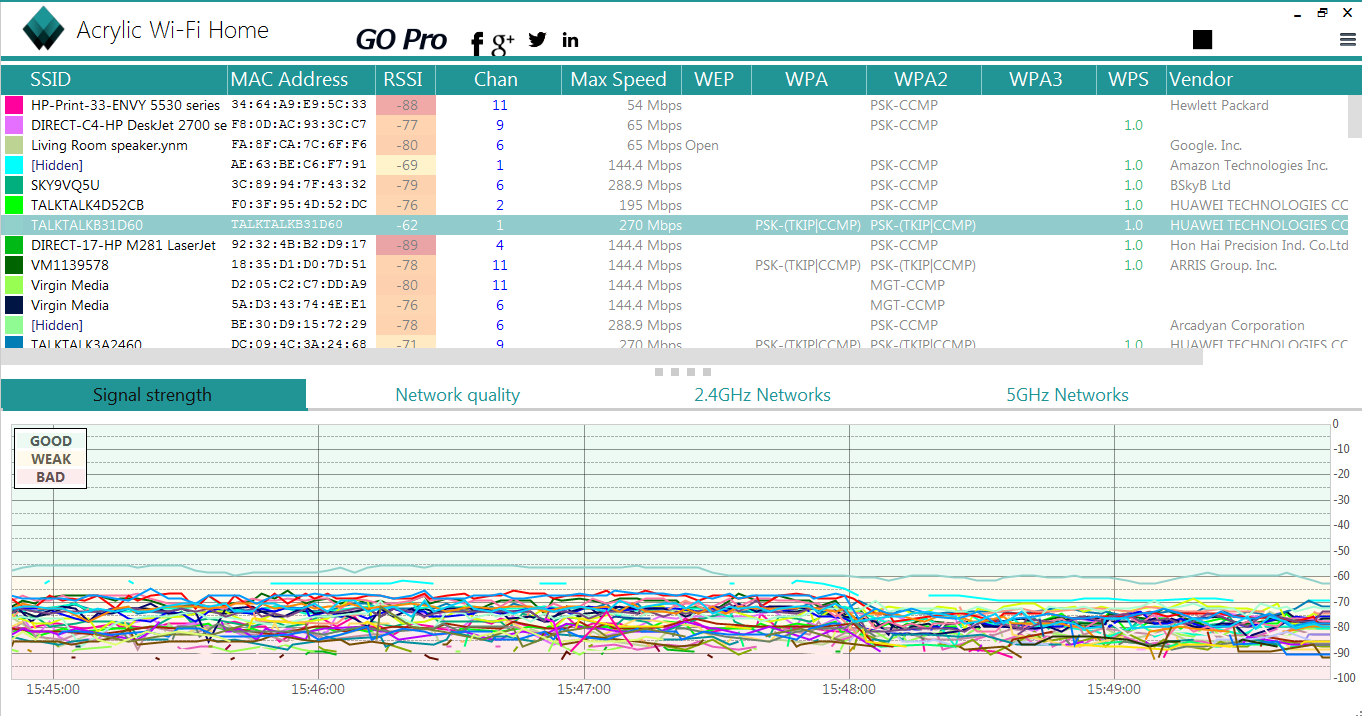Select the green square beside TALKTALK4D52CB
The height and width of the screenshot is (716, 1362).
(13, 205)
